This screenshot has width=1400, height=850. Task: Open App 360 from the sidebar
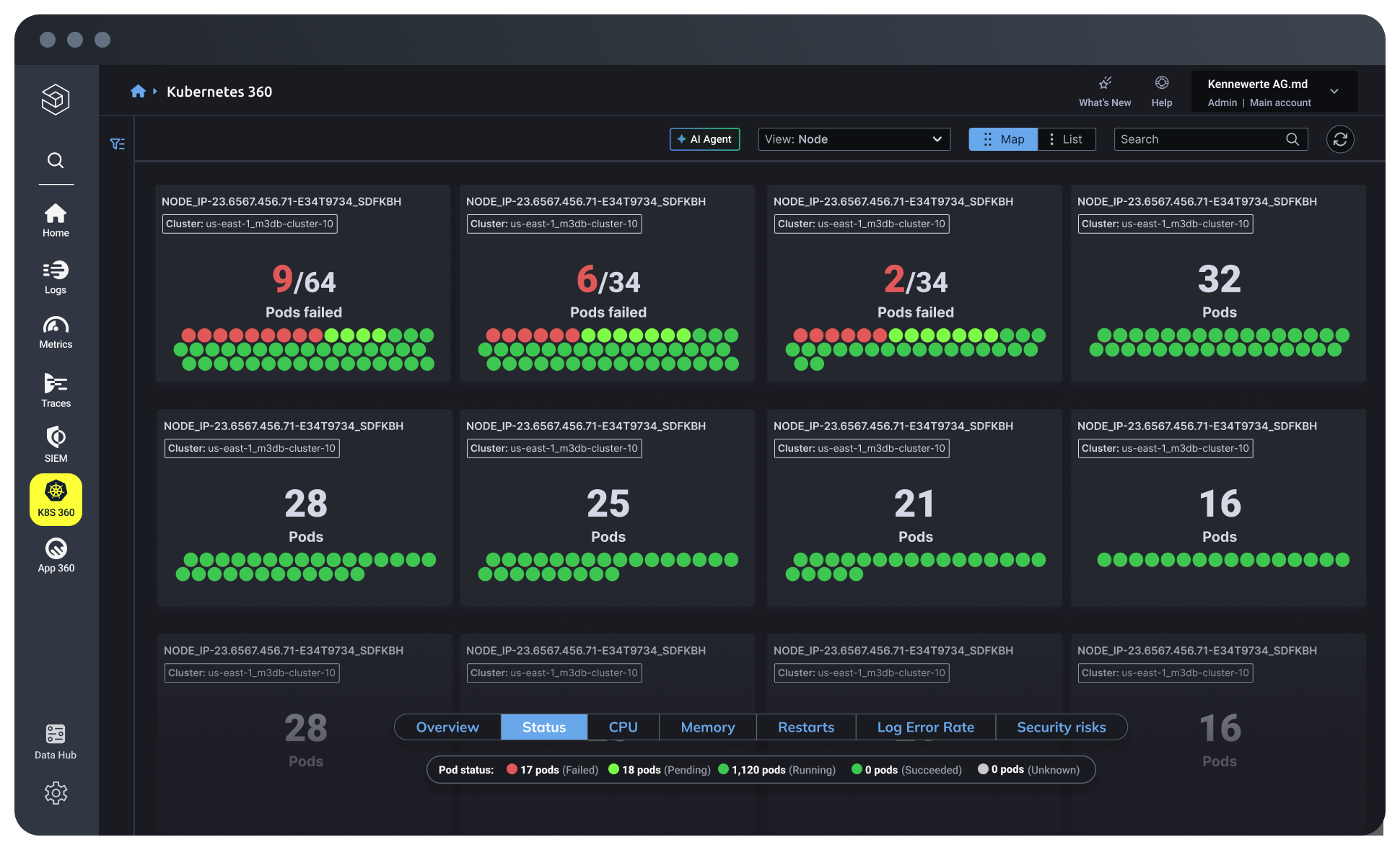[x=56, y=554]
